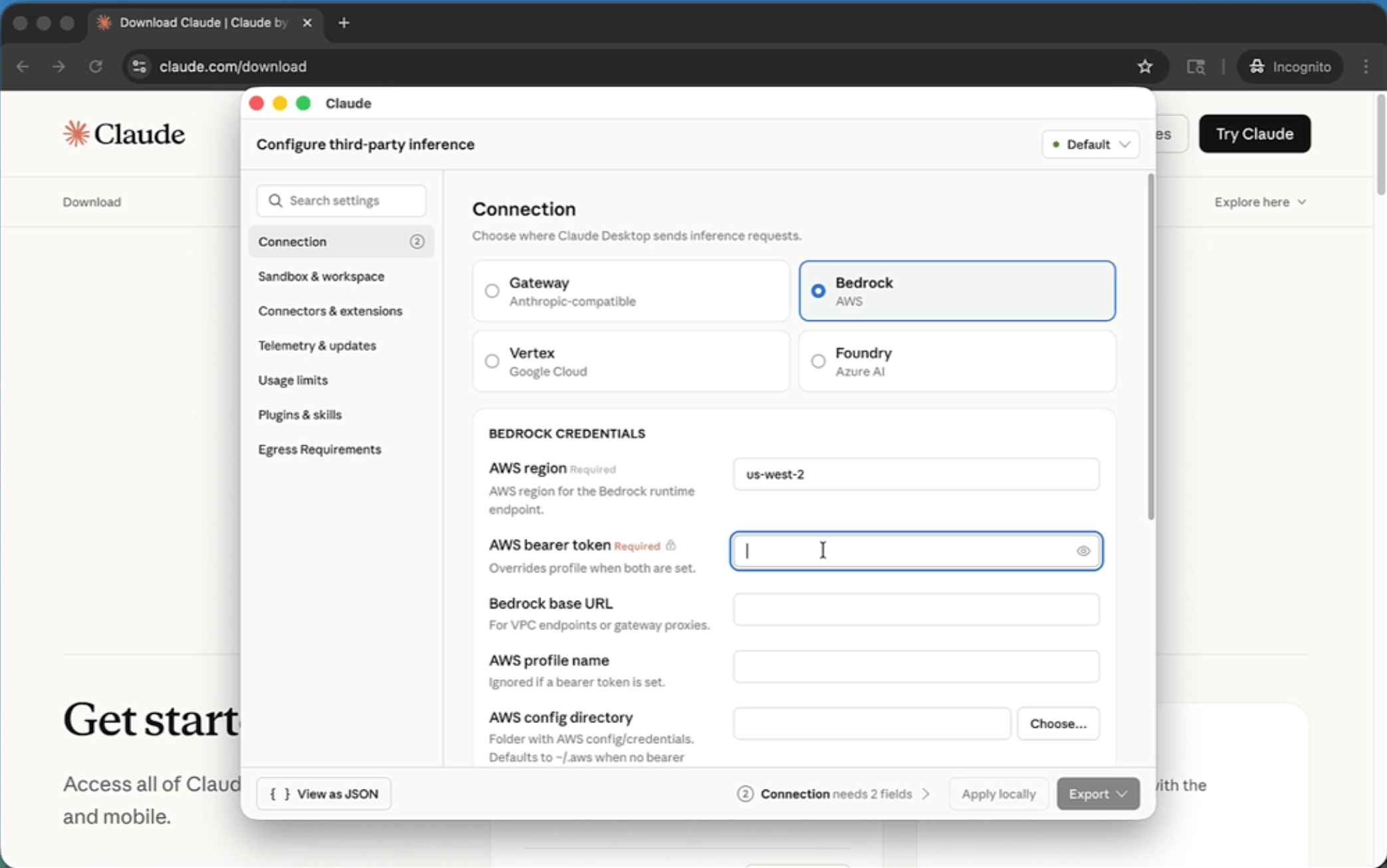Focus the Search settings field

341,201
